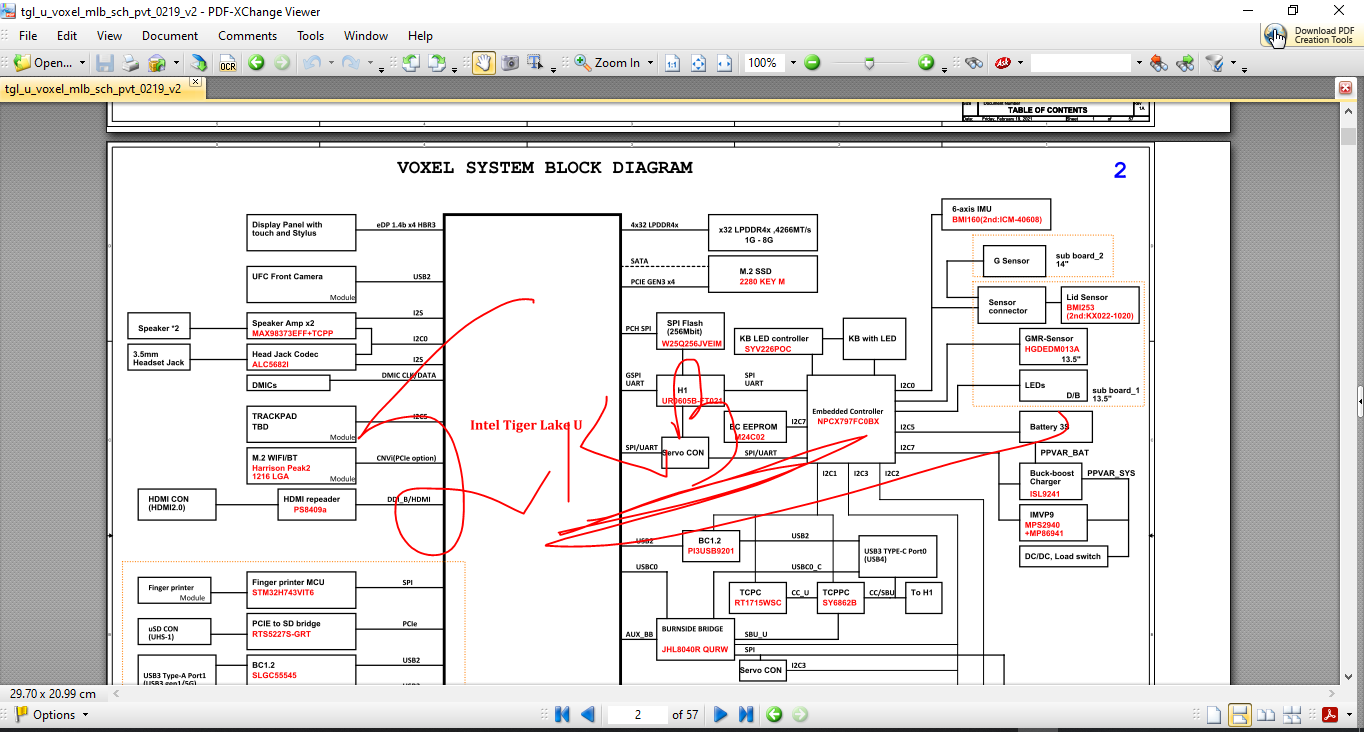This screenshot has height=732, width=1364.
Task: Close the tgl_u_voxel document tab
Action: [195, 82]
